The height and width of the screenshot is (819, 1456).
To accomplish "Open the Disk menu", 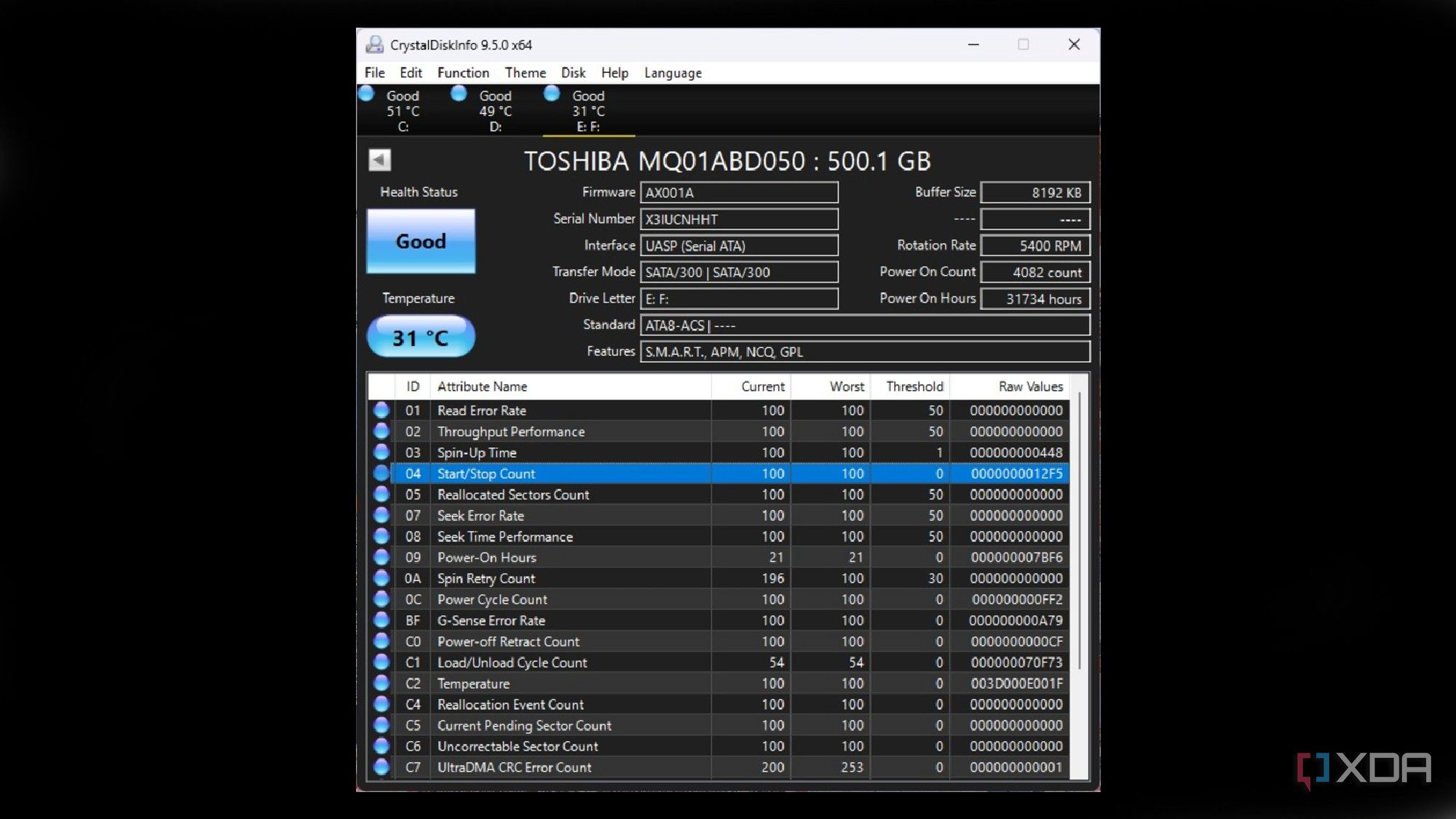I will [x=573, y=73].
